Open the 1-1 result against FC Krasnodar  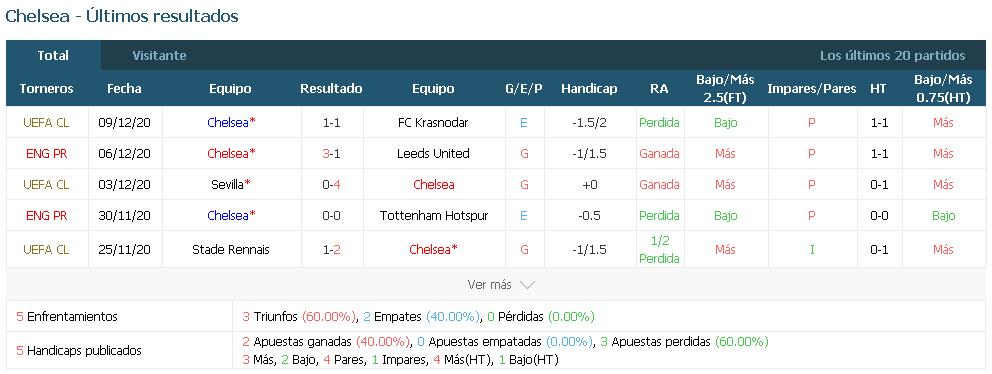click(332, 123)
